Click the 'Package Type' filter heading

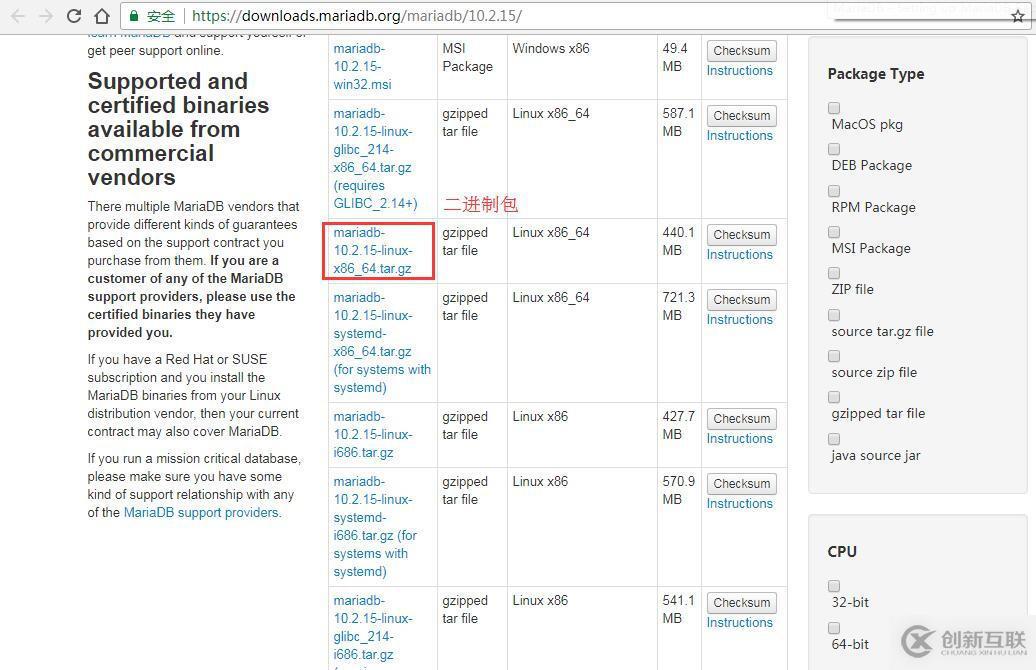[875, 74]
